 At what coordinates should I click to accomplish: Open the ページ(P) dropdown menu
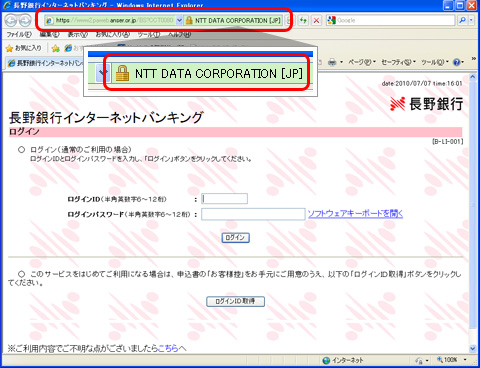[362, 62]
